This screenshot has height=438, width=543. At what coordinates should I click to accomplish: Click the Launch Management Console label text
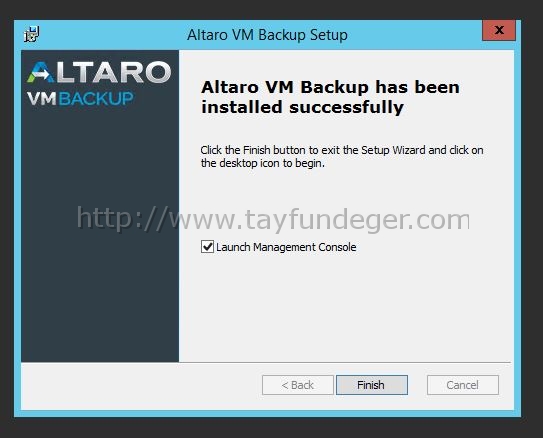coord(286,247)
